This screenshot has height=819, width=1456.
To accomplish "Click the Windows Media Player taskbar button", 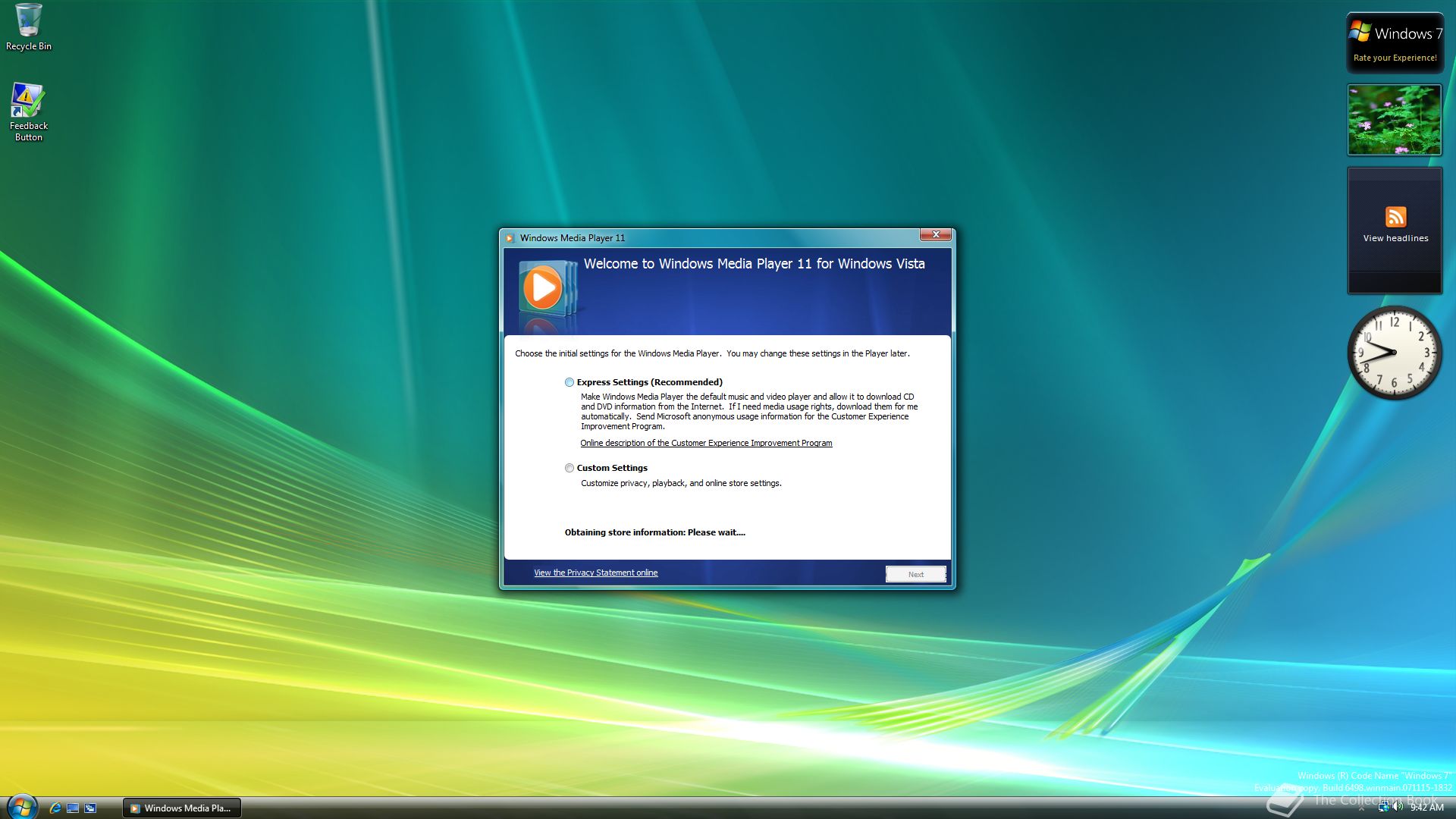I will coord(182,808).
